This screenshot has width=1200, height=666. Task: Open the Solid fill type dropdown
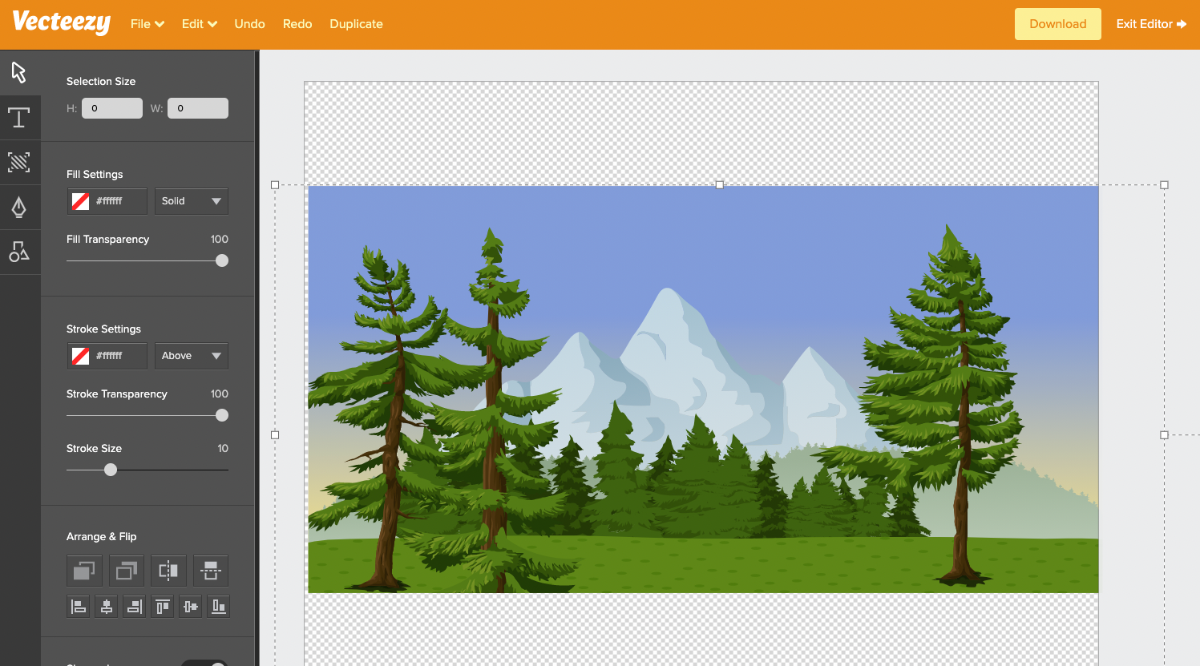[x=192, y=201]
